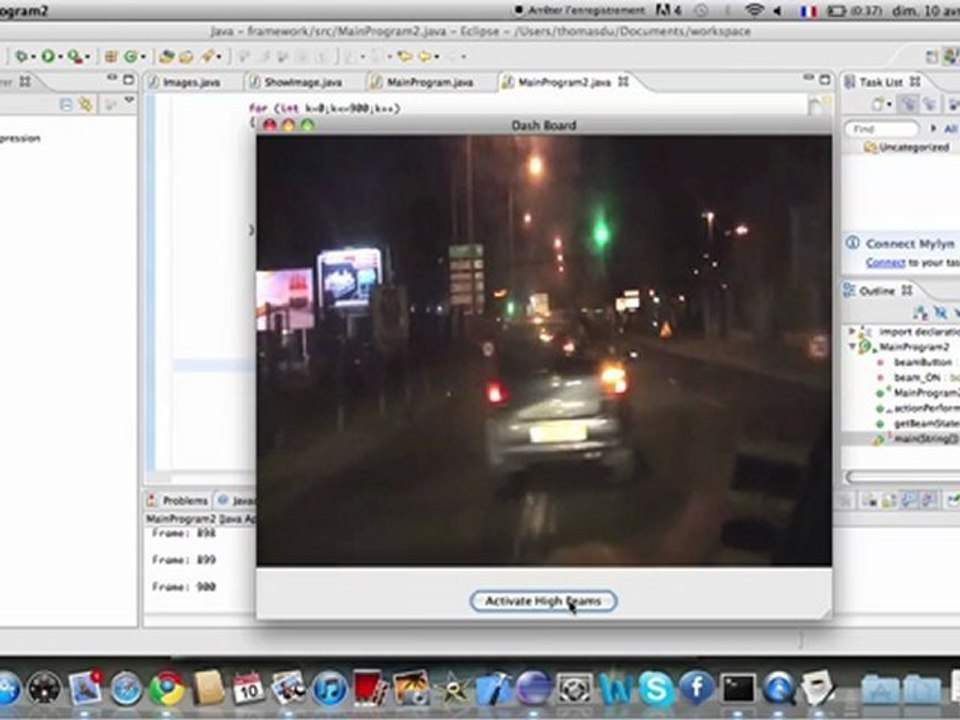
Task: Click Arrêter l'enregistrement in the menu bar
Action: (579, 10)
